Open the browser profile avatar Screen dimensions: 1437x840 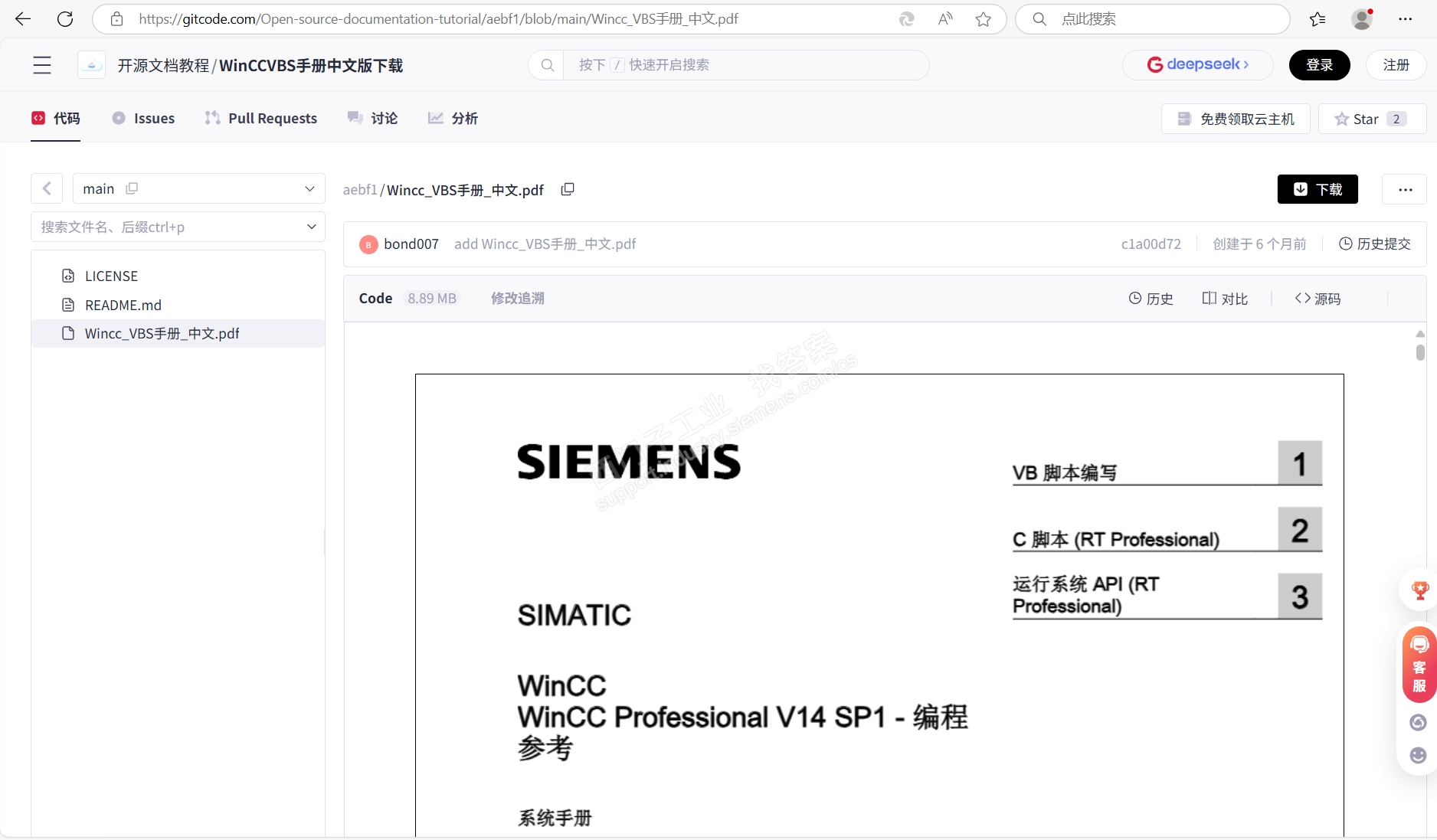point(1362,19)
